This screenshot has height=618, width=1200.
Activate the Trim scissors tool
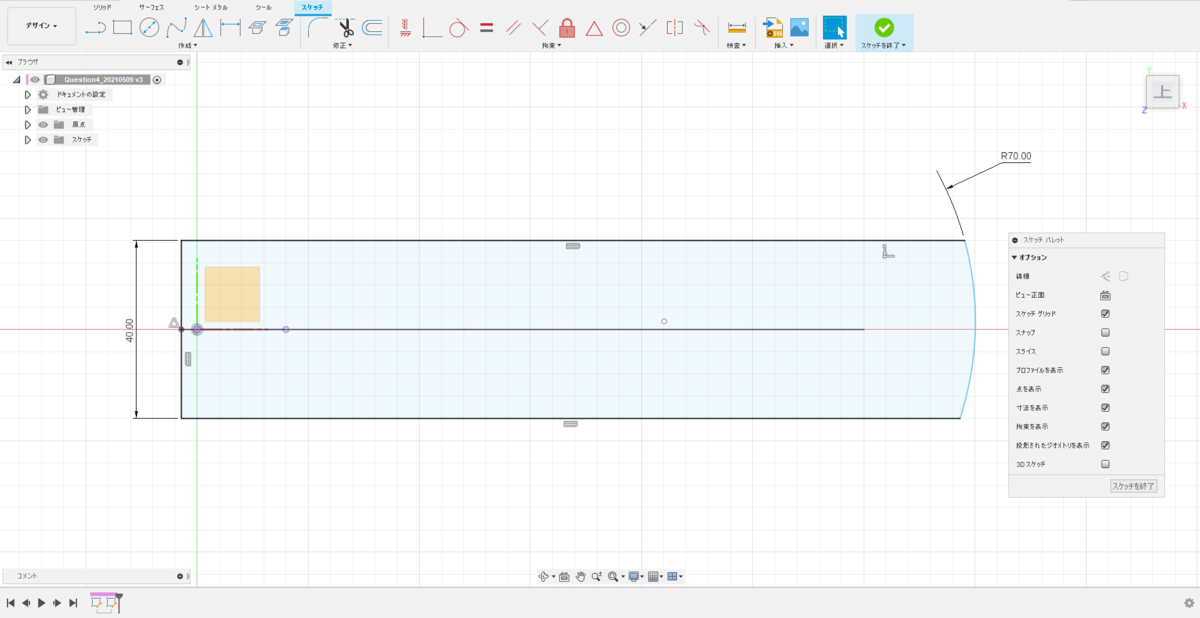[344, 27]
